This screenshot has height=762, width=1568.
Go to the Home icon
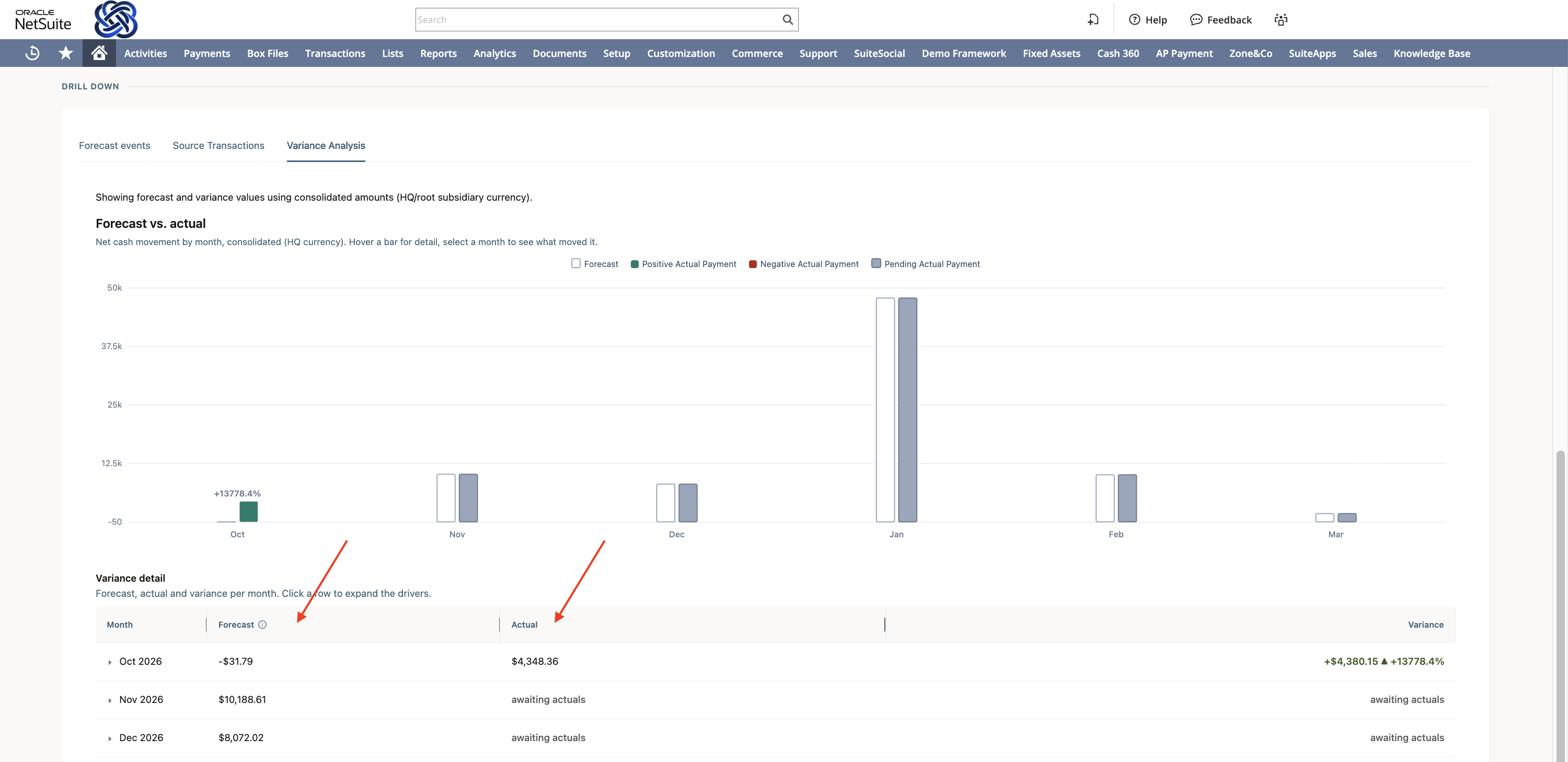click(x=99, y=53)
